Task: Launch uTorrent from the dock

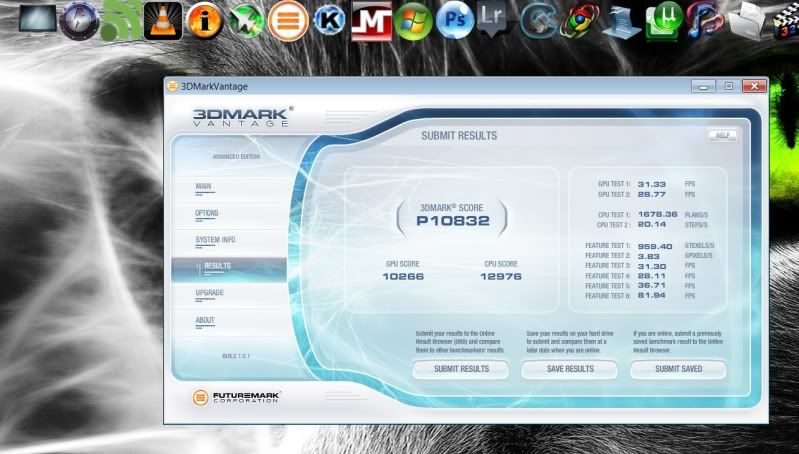Action: pos(664,21)
